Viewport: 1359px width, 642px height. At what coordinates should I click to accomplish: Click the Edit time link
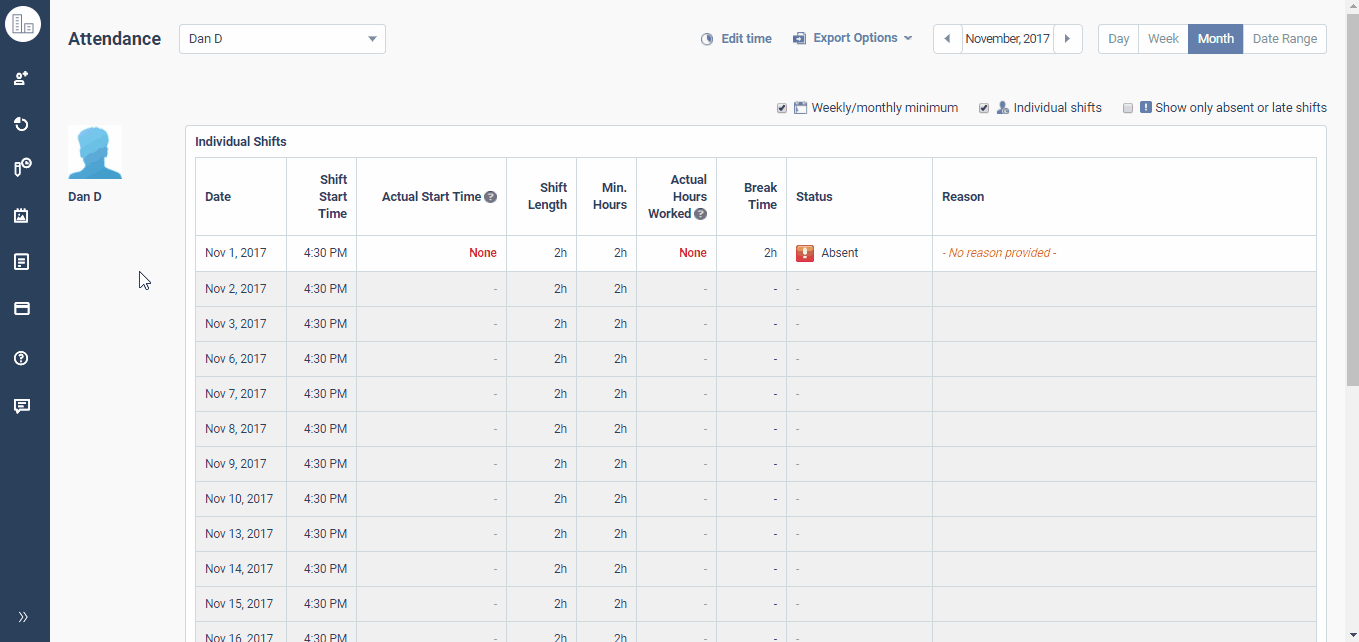tap(736, 39)
